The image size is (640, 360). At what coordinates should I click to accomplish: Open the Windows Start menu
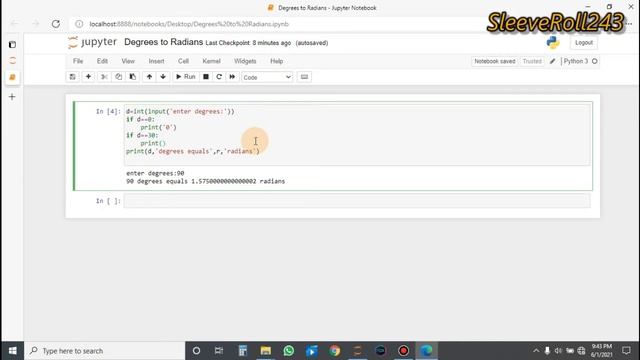pyautogui.click(x=12, y=351)
